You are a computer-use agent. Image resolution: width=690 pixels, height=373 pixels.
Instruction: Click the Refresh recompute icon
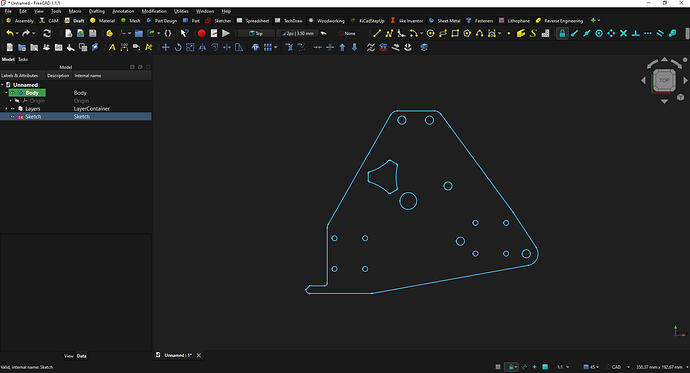47,33
